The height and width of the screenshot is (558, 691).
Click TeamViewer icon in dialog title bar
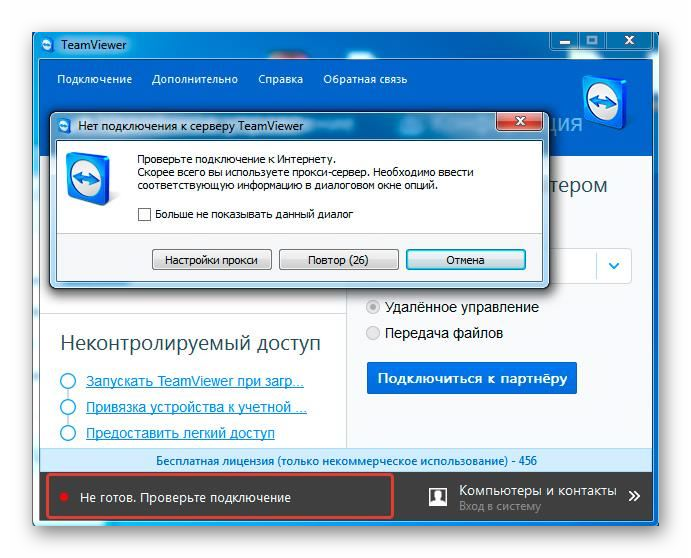64,126
